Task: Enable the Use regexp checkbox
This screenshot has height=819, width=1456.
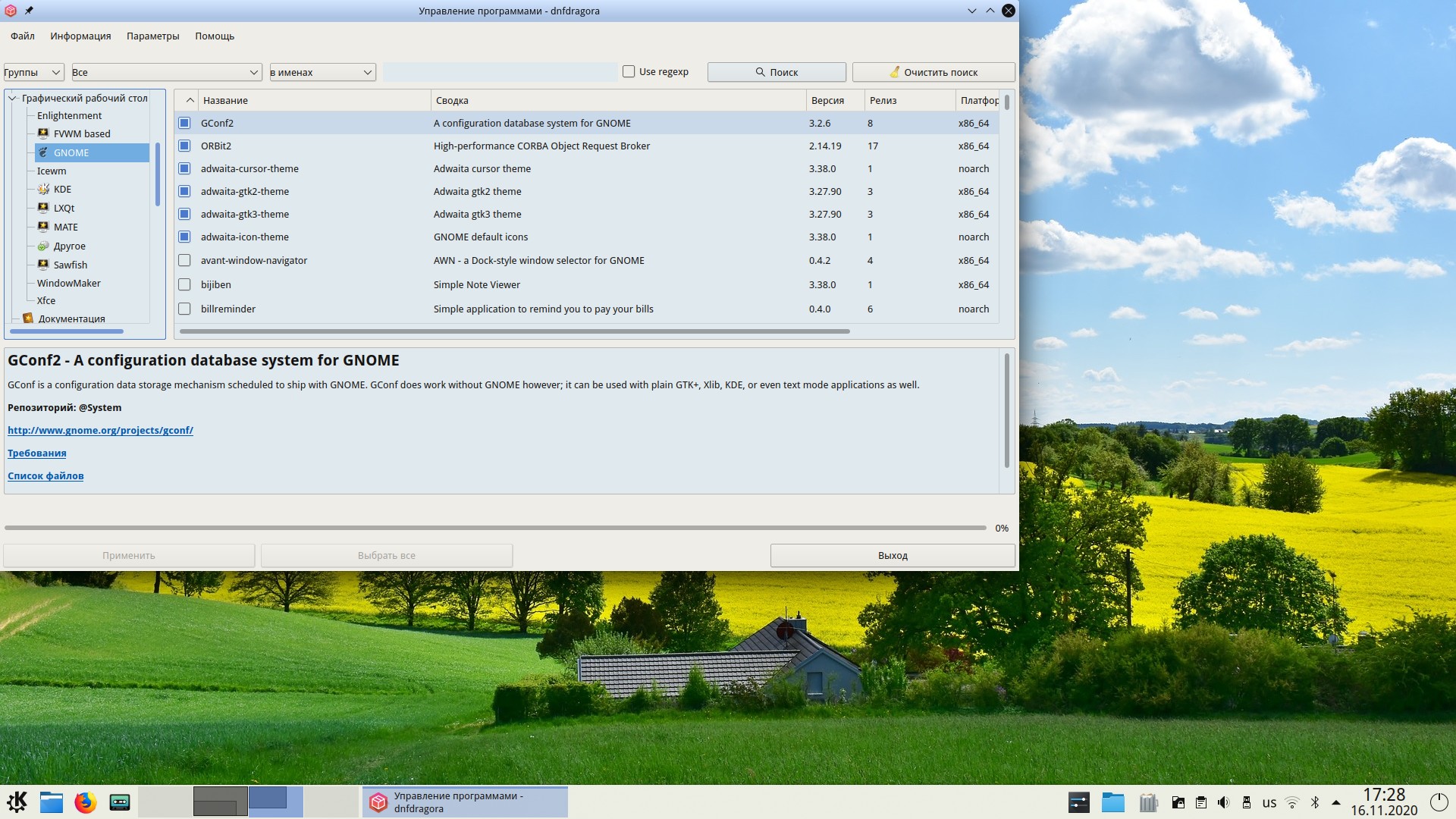Action: click(629, 71)
